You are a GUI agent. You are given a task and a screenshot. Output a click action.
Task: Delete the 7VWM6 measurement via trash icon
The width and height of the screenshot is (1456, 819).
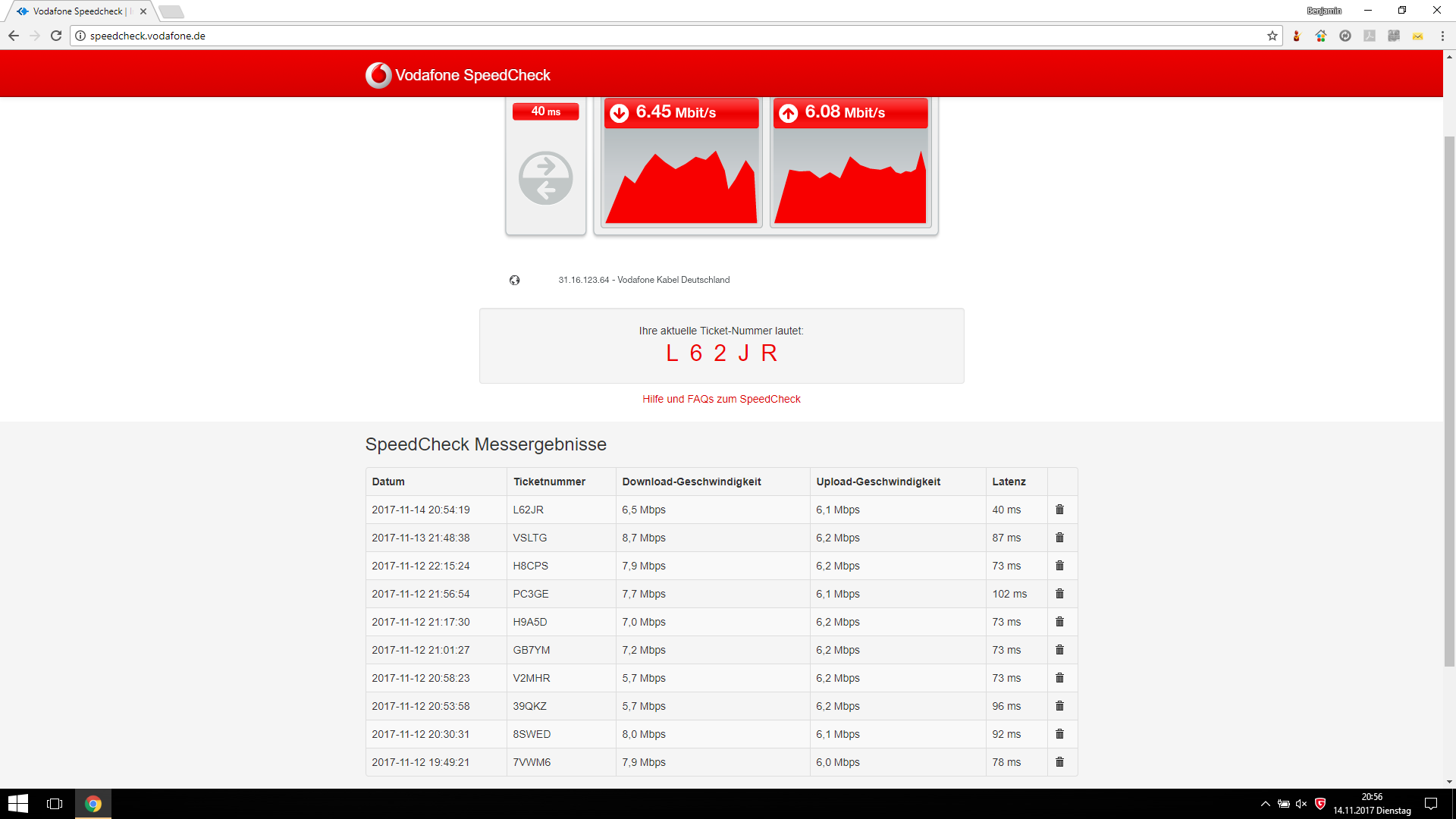(1059, 762)
